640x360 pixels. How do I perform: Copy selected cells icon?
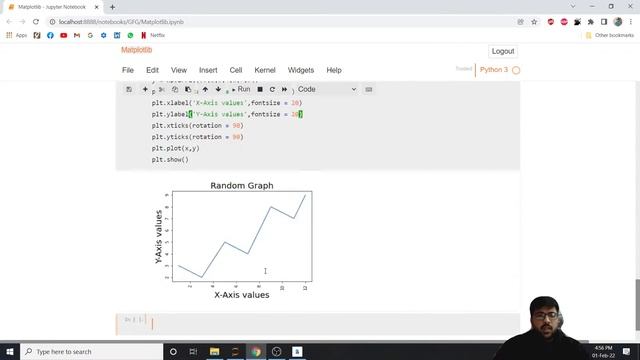click(x=175, y=89)
